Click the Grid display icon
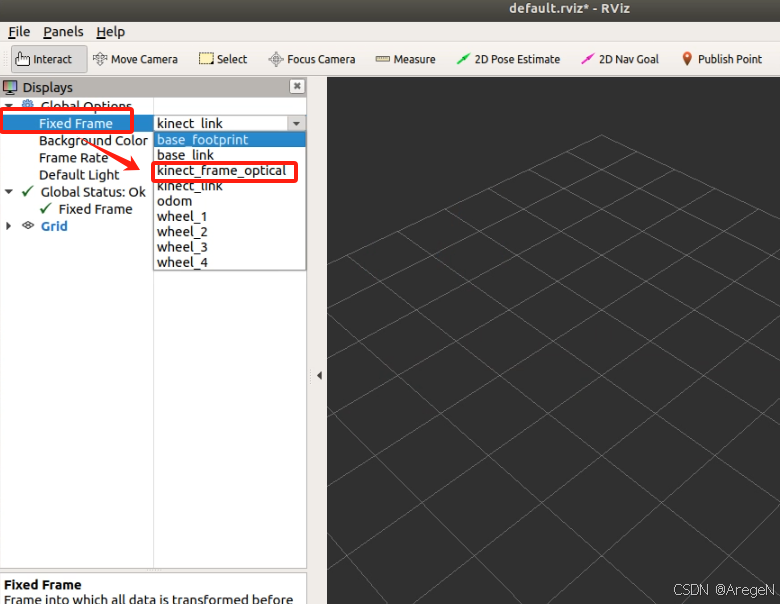The width and height of the screenshot is (780, 604). click(28, 225)
